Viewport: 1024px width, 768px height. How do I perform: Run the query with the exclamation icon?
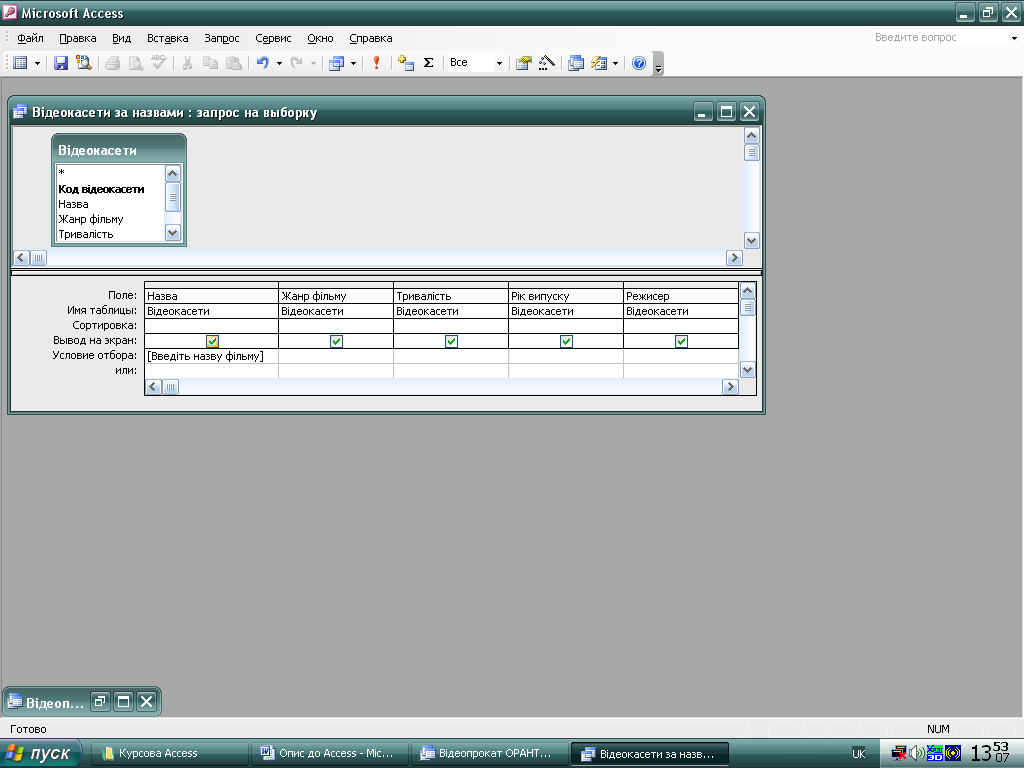(x=377, y=63)
